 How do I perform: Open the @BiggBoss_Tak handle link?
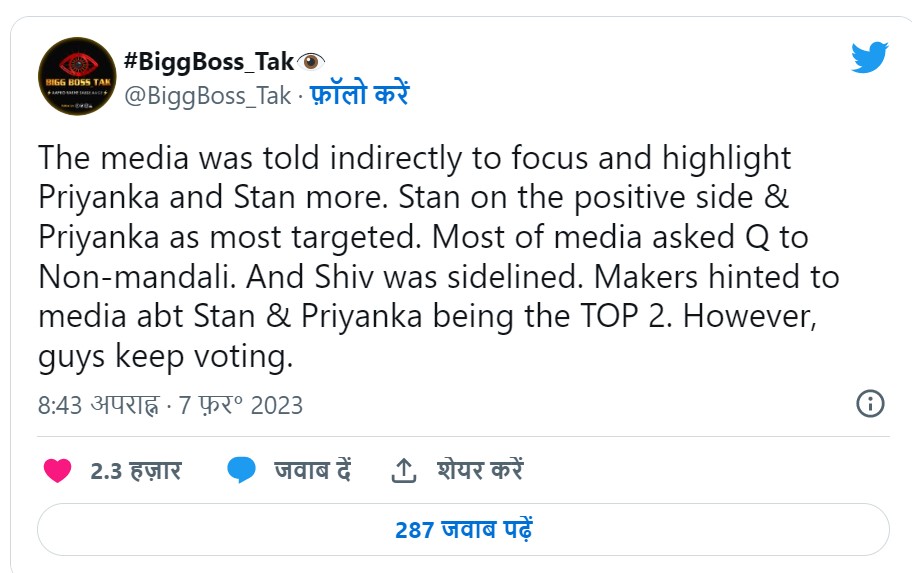(207, 95)
